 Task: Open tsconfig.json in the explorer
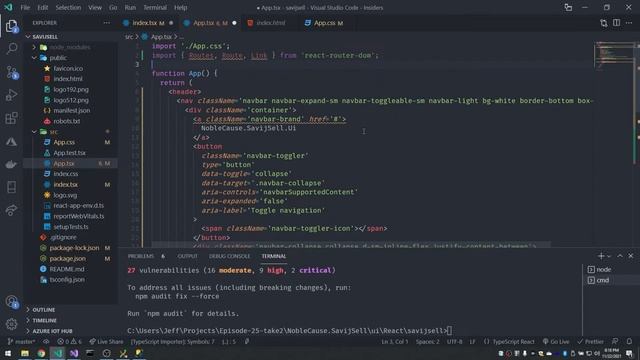[x=67, y=280]
